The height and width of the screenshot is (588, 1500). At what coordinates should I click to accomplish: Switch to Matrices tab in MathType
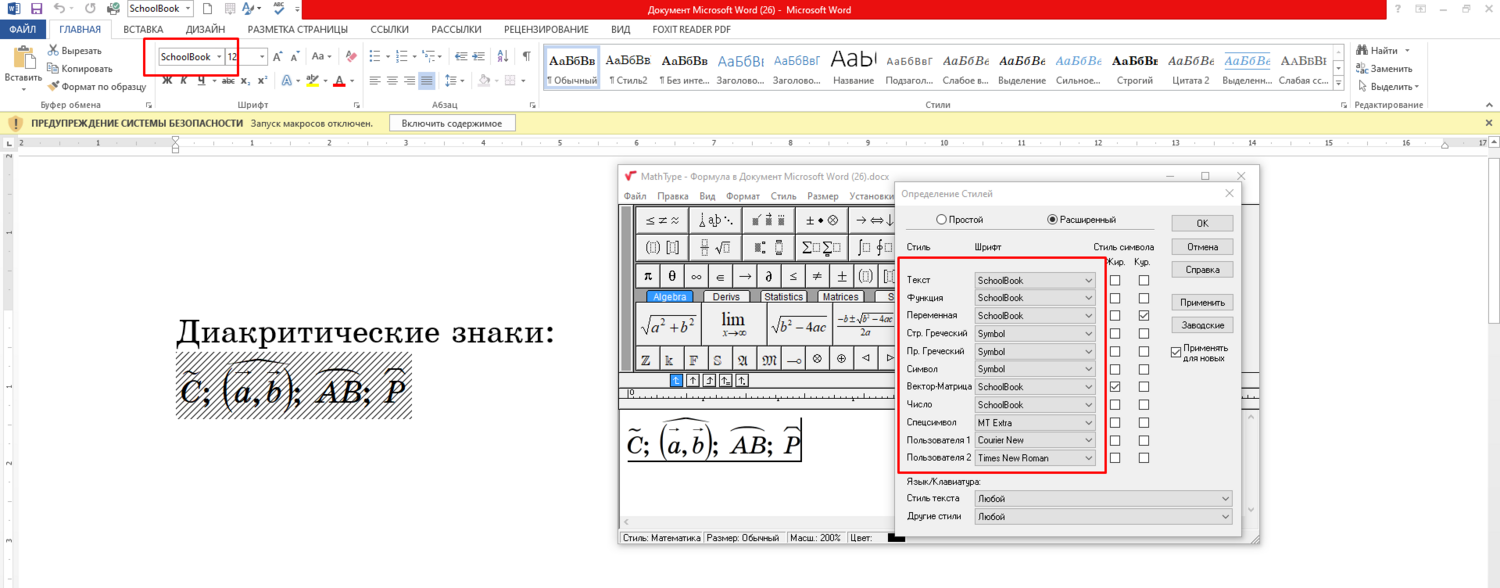(840, 297)
